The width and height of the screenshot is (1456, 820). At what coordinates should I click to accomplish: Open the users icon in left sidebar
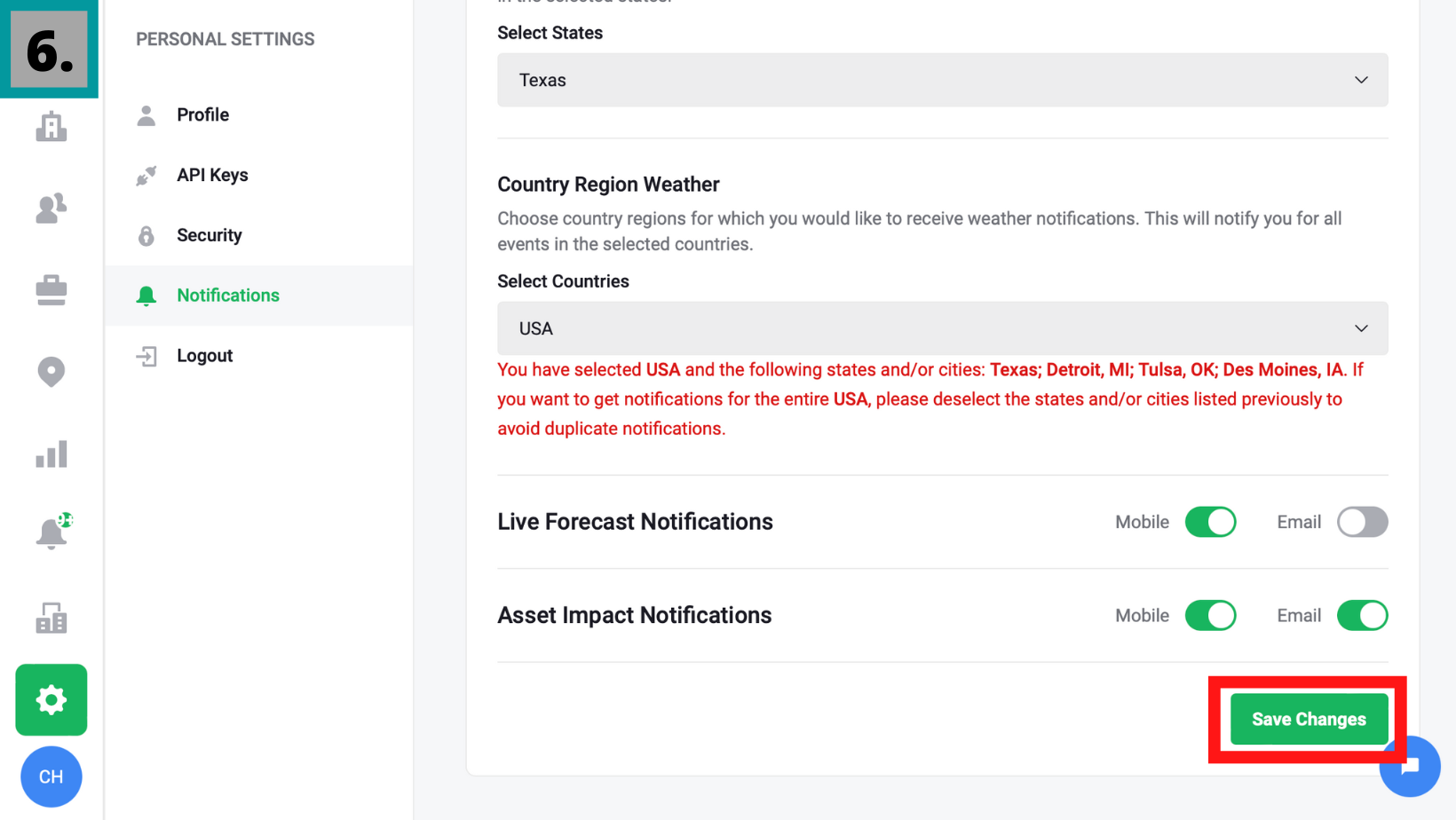(51, 209)
